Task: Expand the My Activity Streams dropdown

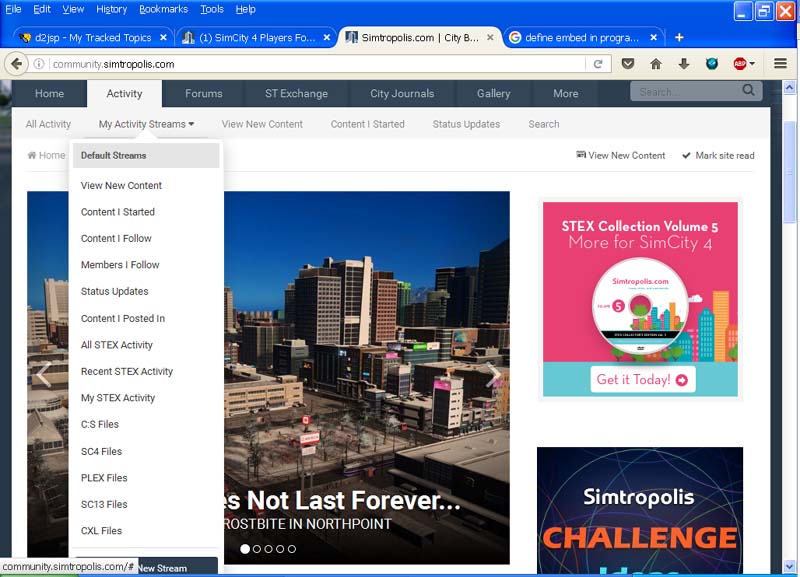Action: click(146, 124)
